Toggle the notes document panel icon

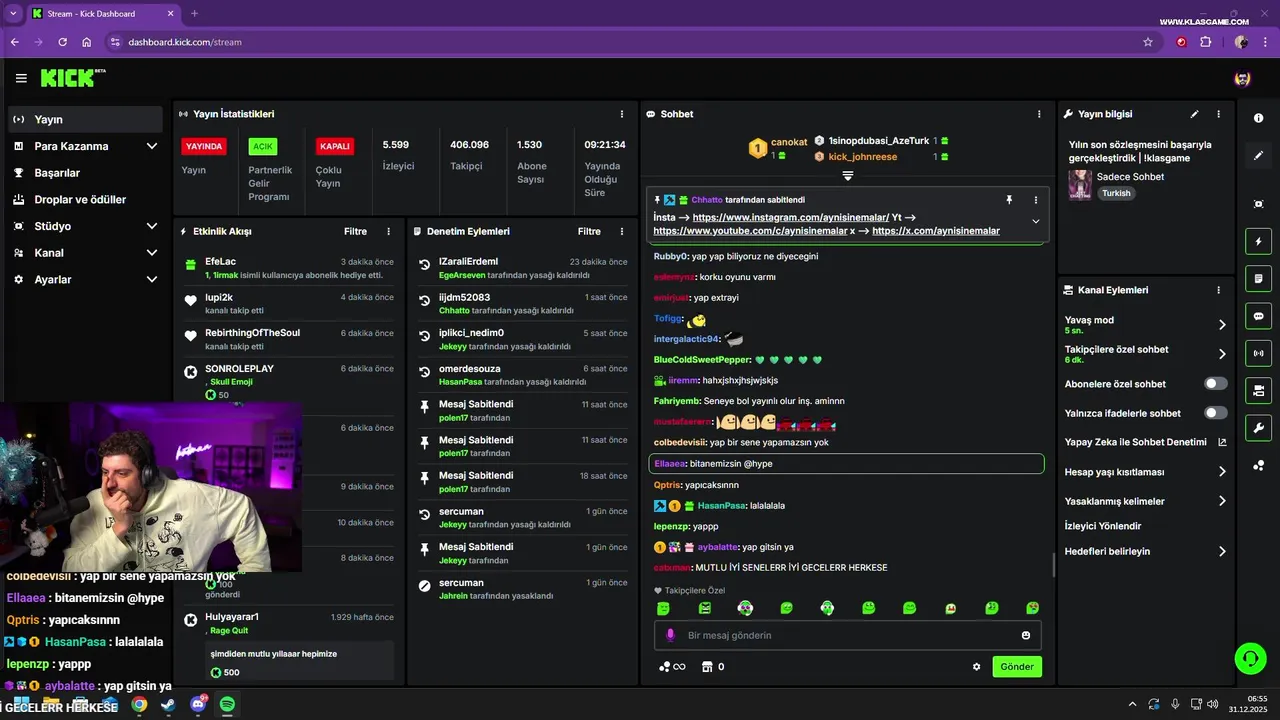(x=1258, y=278)
